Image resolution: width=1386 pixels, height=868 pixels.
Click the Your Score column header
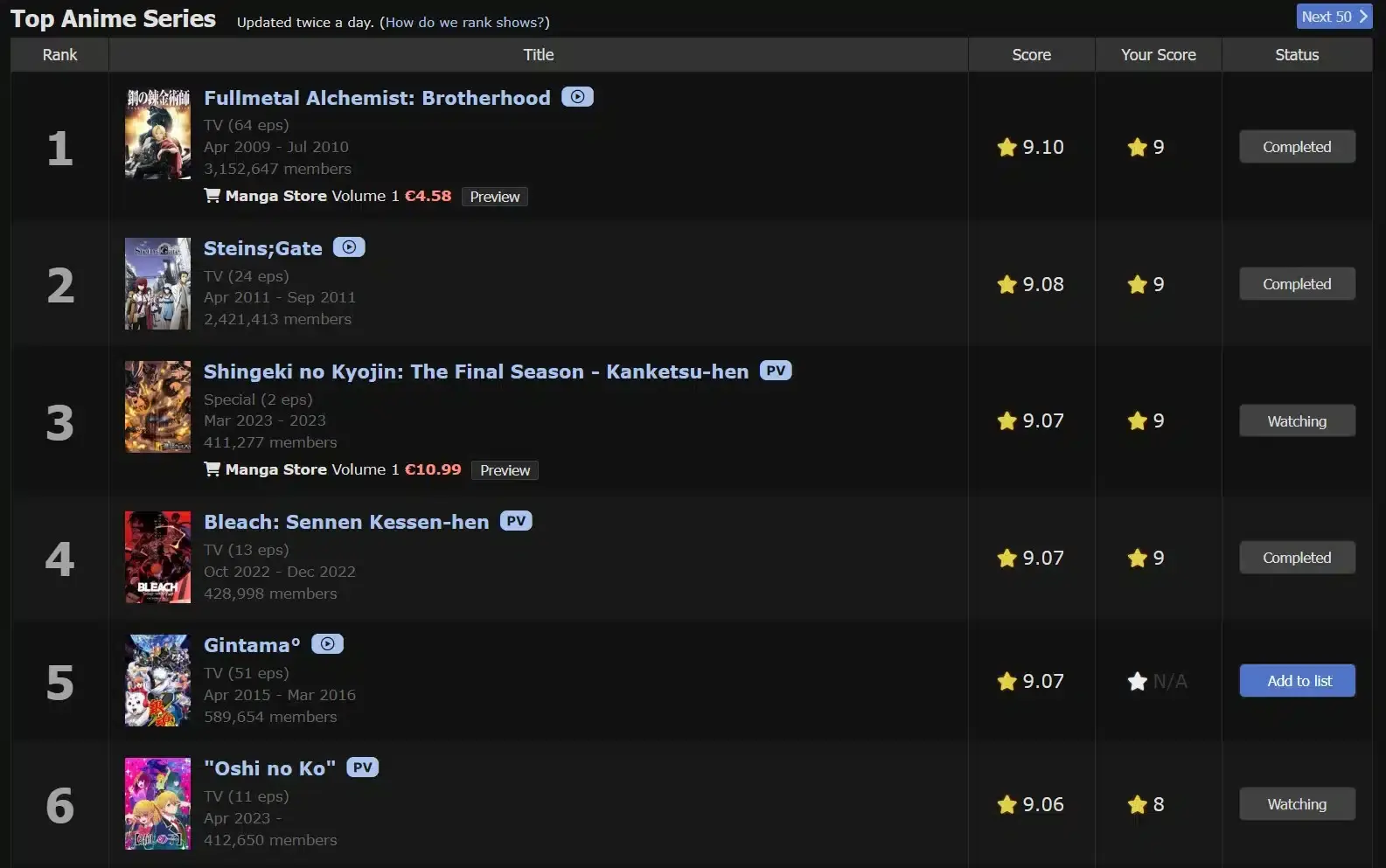click(1159, 54)
